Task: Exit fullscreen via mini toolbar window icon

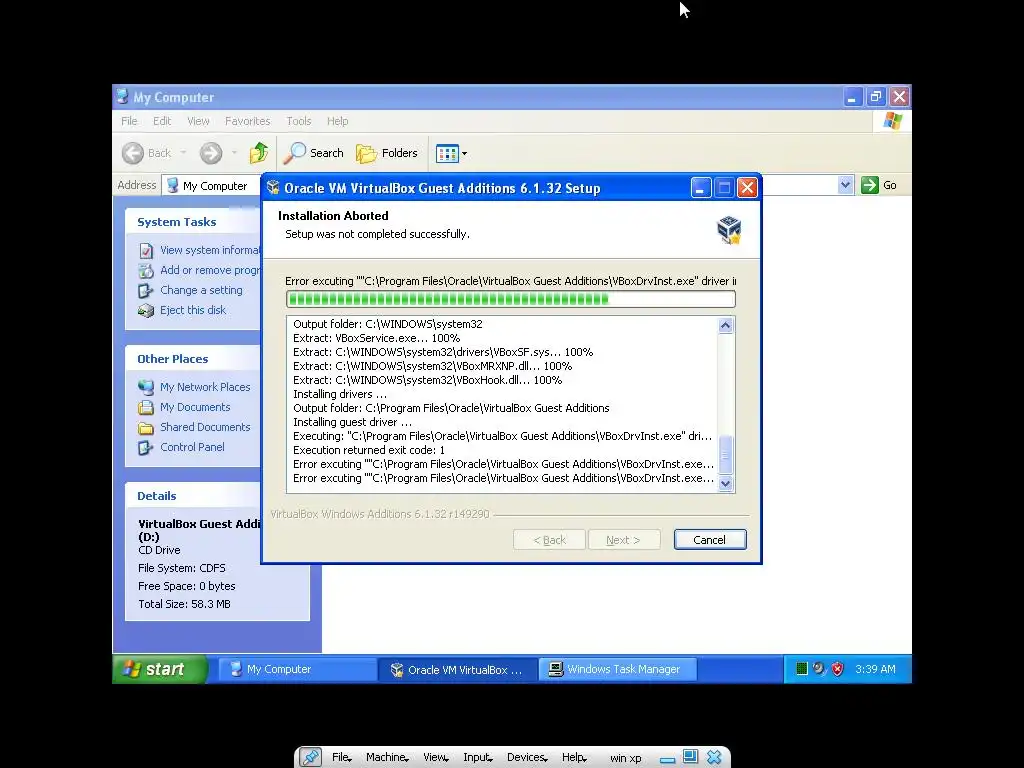Action: click(690, 757)
